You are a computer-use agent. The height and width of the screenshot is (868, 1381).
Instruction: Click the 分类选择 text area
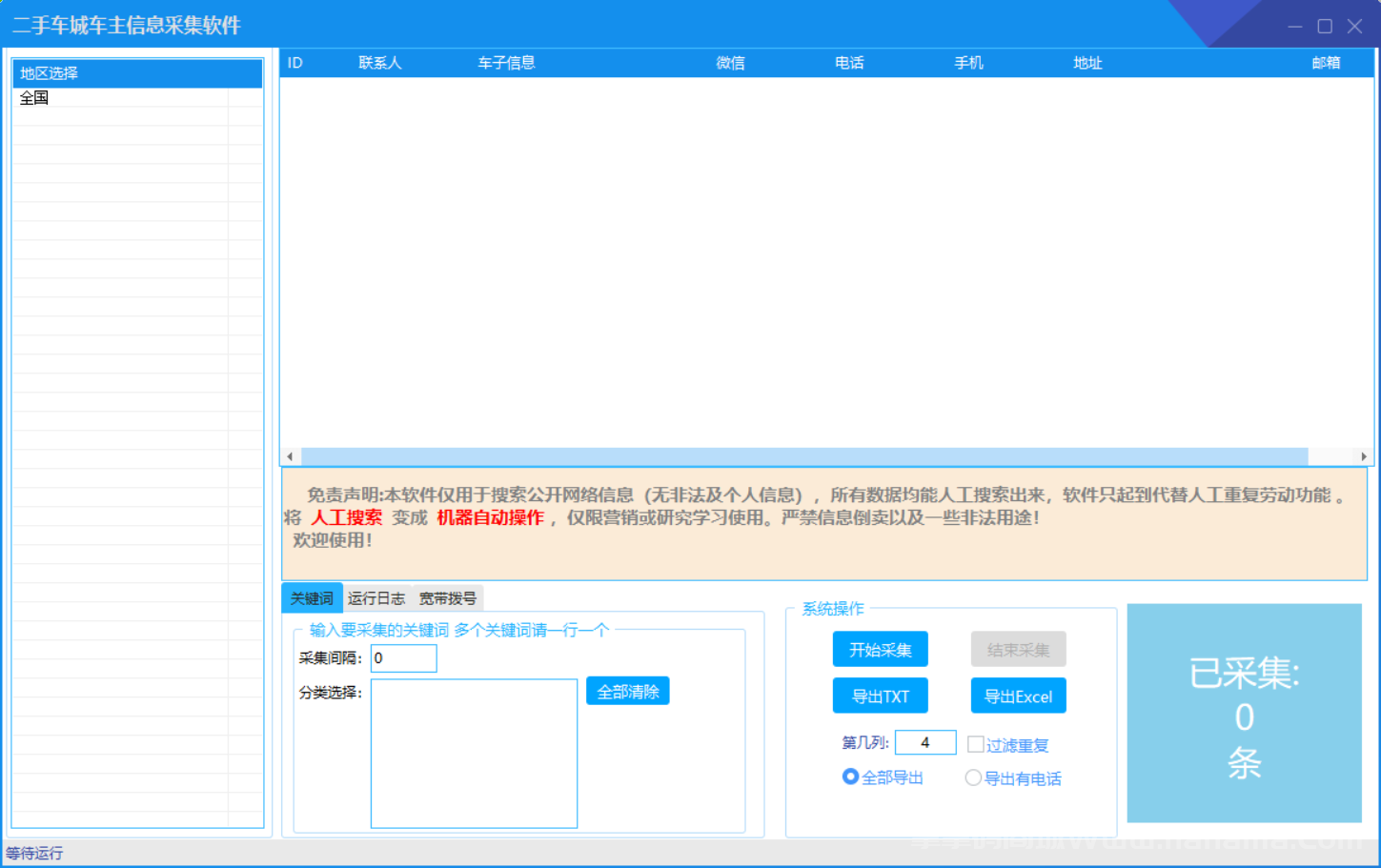click(473, 753)
